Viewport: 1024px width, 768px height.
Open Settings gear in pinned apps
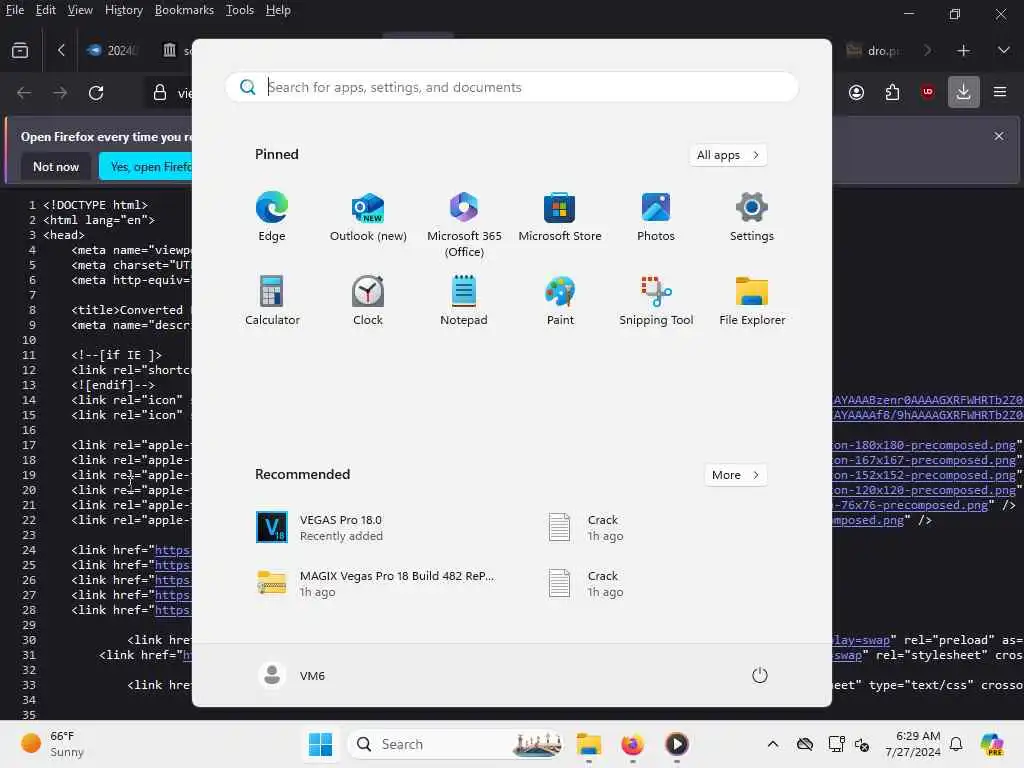click(752, 216)
